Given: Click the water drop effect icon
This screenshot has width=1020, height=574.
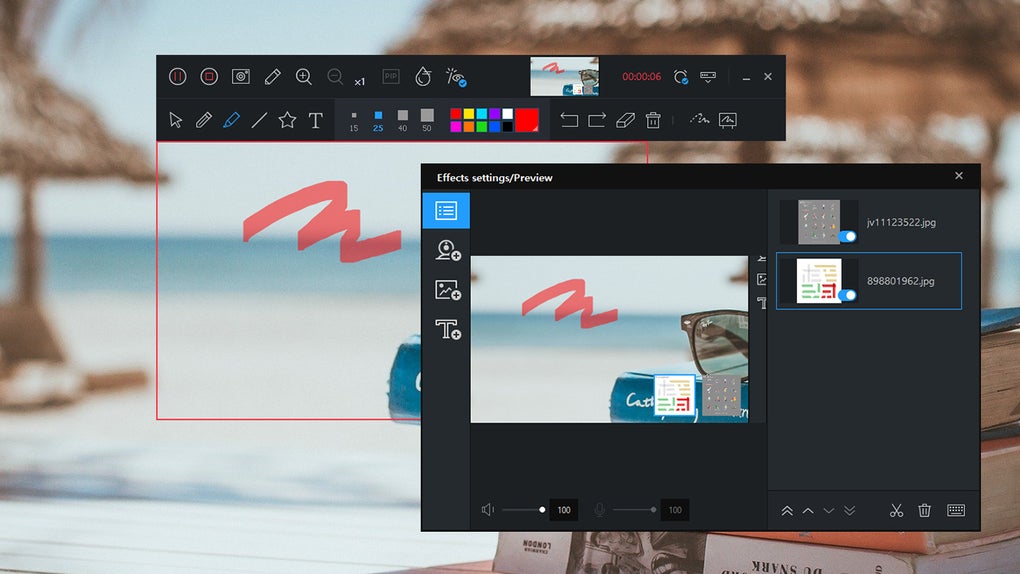Looking at the screenshot, I should point(423,77).
